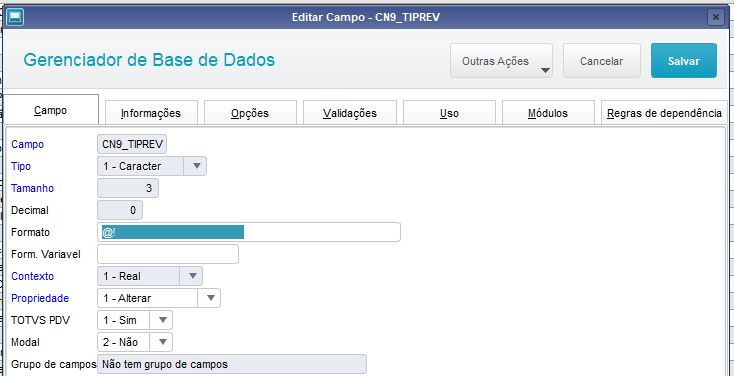The width and height of the screenshot is (734, 376).
Task: Click the Propriedade label
Action: (40, 298)
